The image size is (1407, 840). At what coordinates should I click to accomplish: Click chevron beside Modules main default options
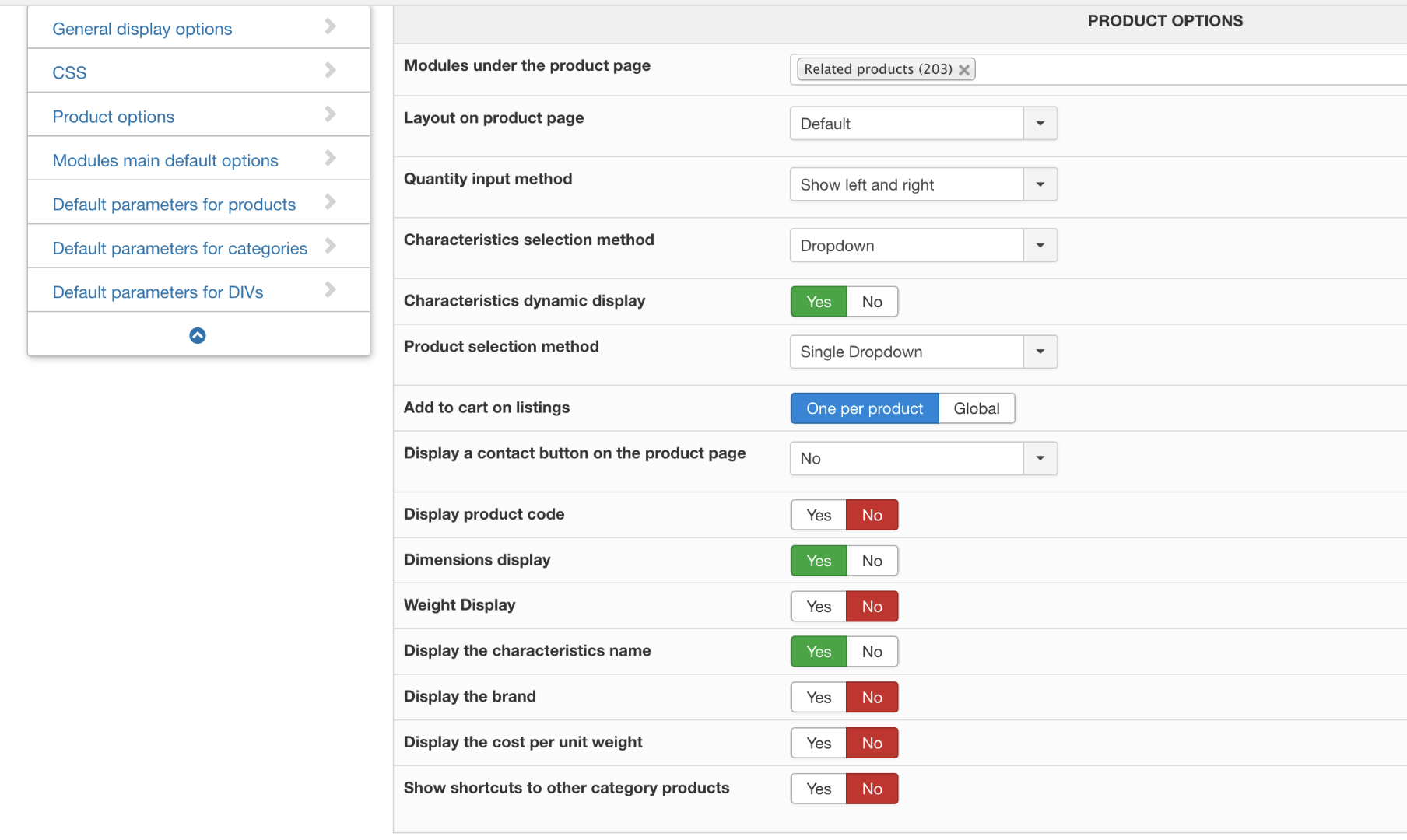pos(330,159)
